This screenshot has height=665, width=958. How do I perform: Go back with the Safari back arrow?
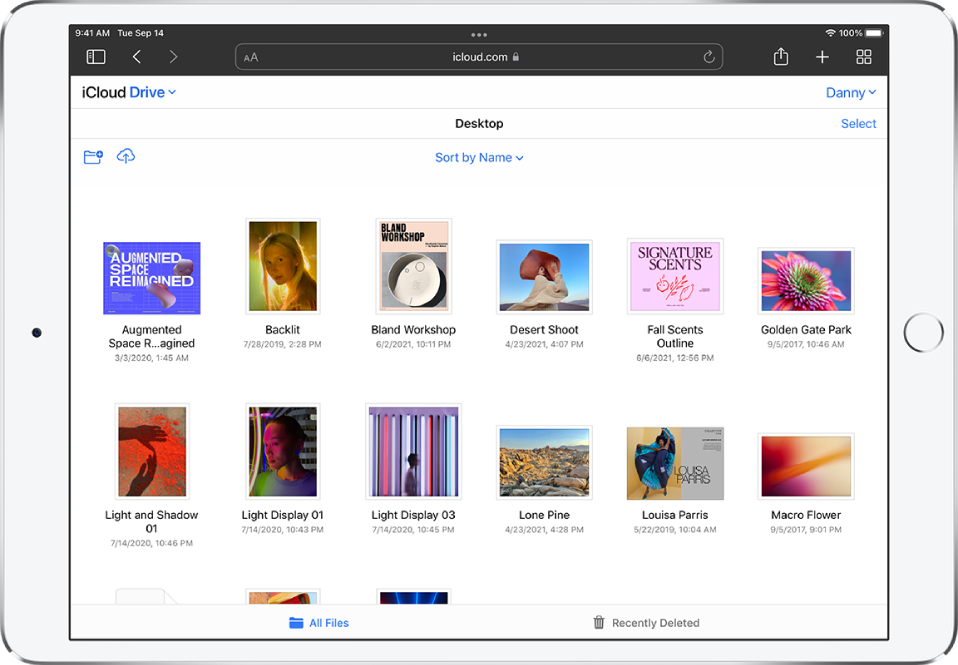click(x=137, y=57)
